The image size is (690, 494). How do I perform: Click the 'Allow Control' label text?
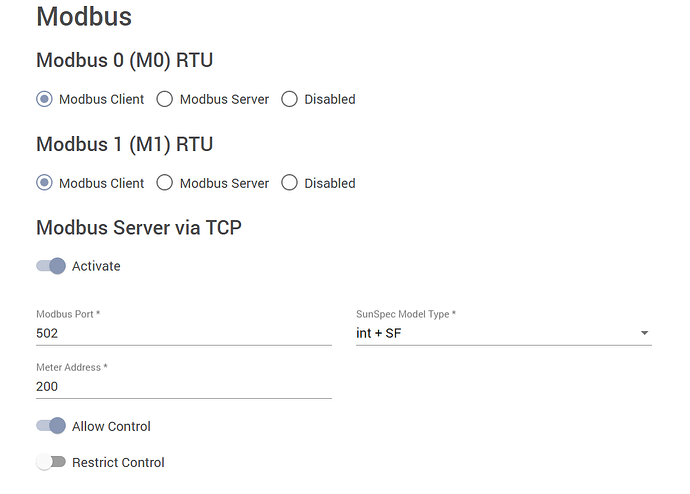click(x=111, y=426)
